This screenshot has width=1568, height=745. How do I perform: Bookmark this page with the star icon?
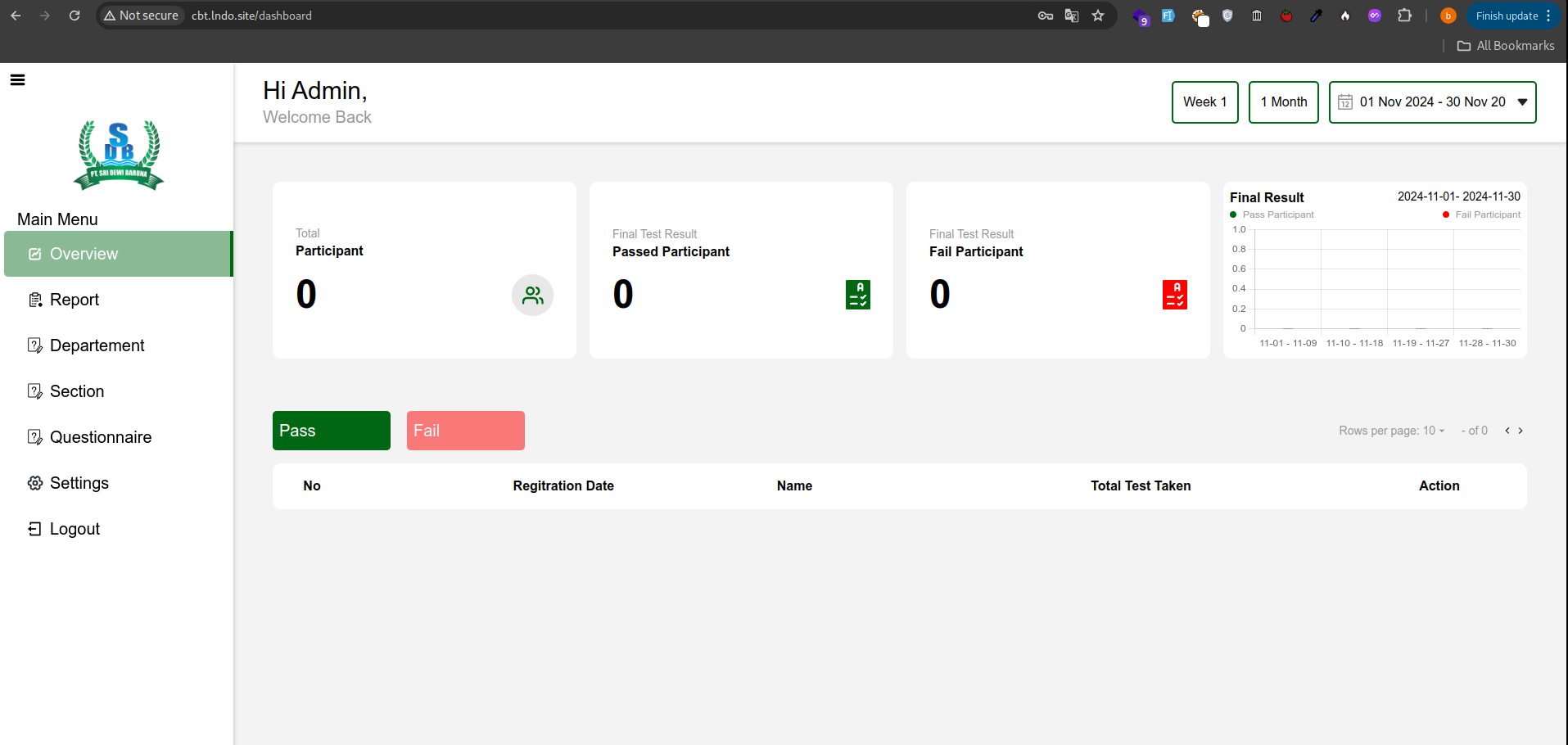coord(1098,16)
